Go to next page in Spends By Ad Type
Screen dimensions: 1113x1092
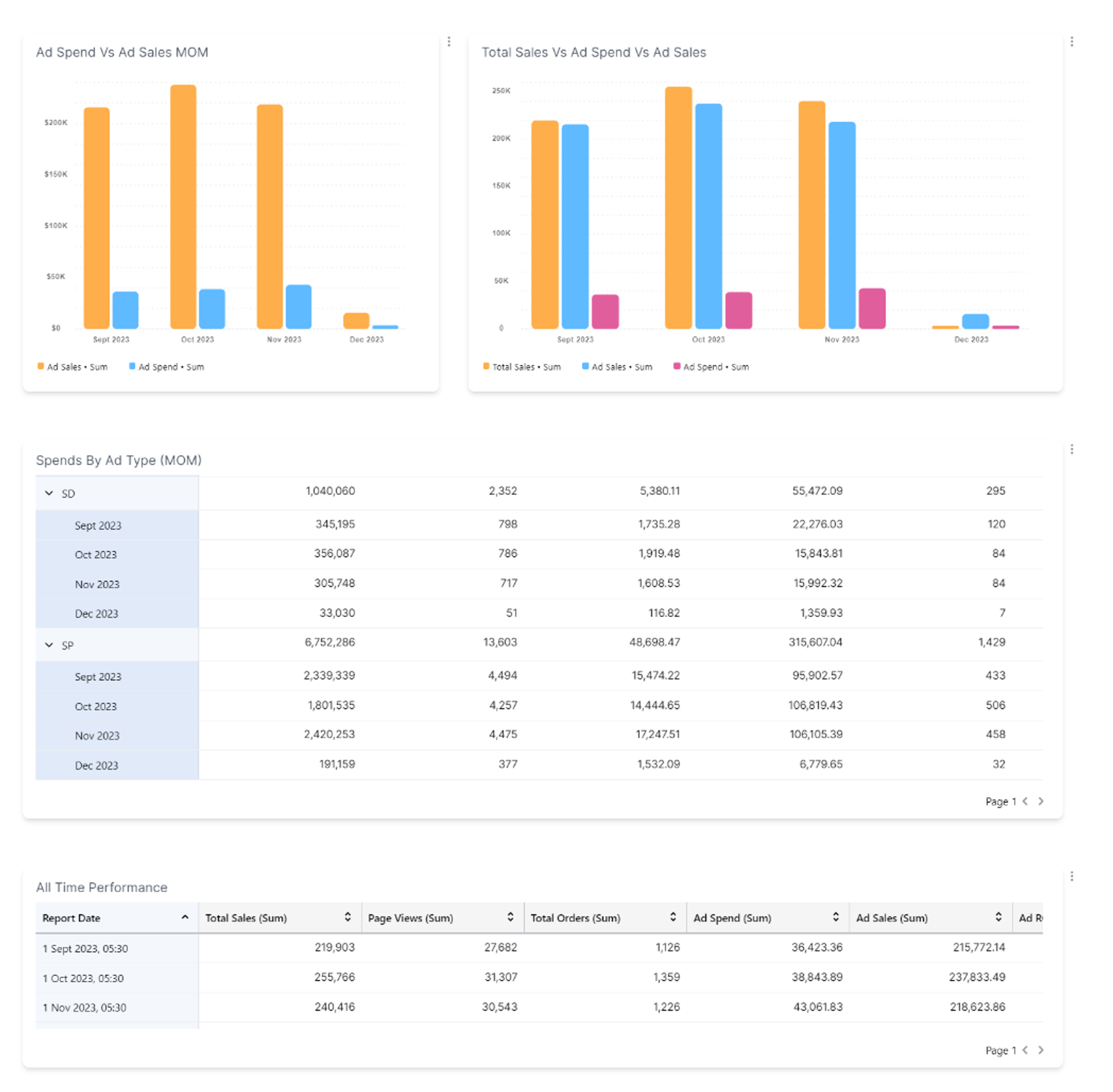coord(1040,801)
